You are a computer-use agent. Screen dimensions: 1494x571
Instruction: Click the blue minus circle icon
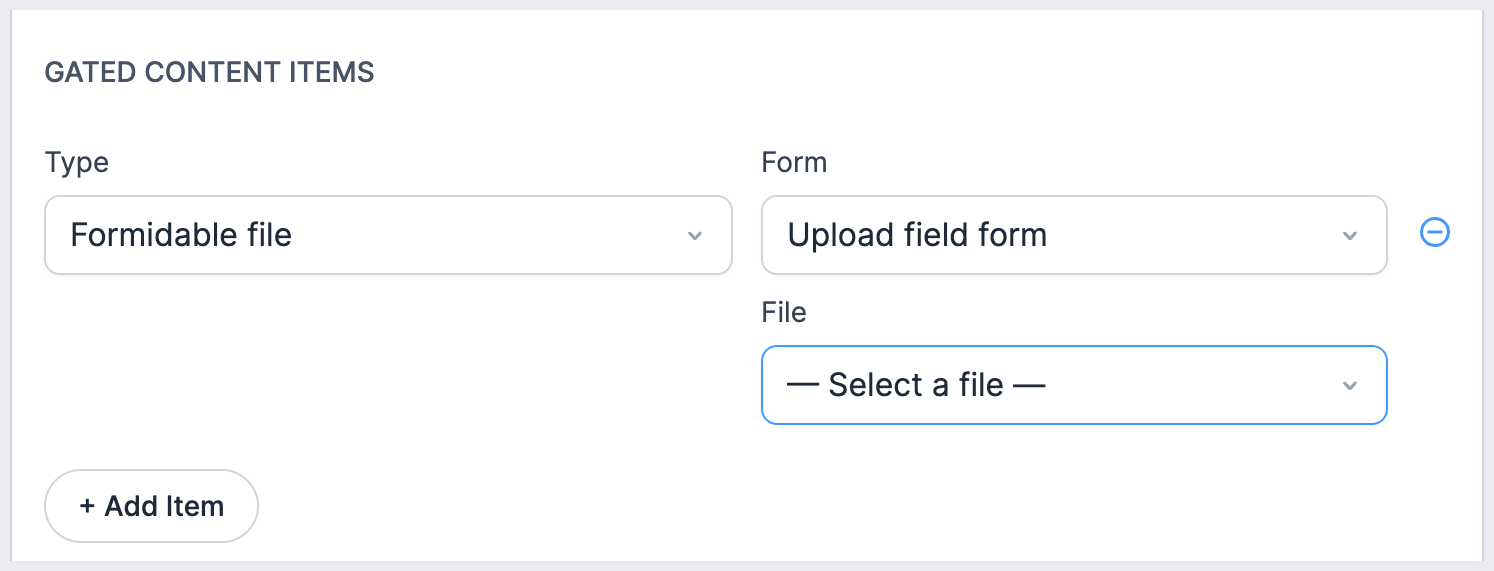(x=1435, y=233)
